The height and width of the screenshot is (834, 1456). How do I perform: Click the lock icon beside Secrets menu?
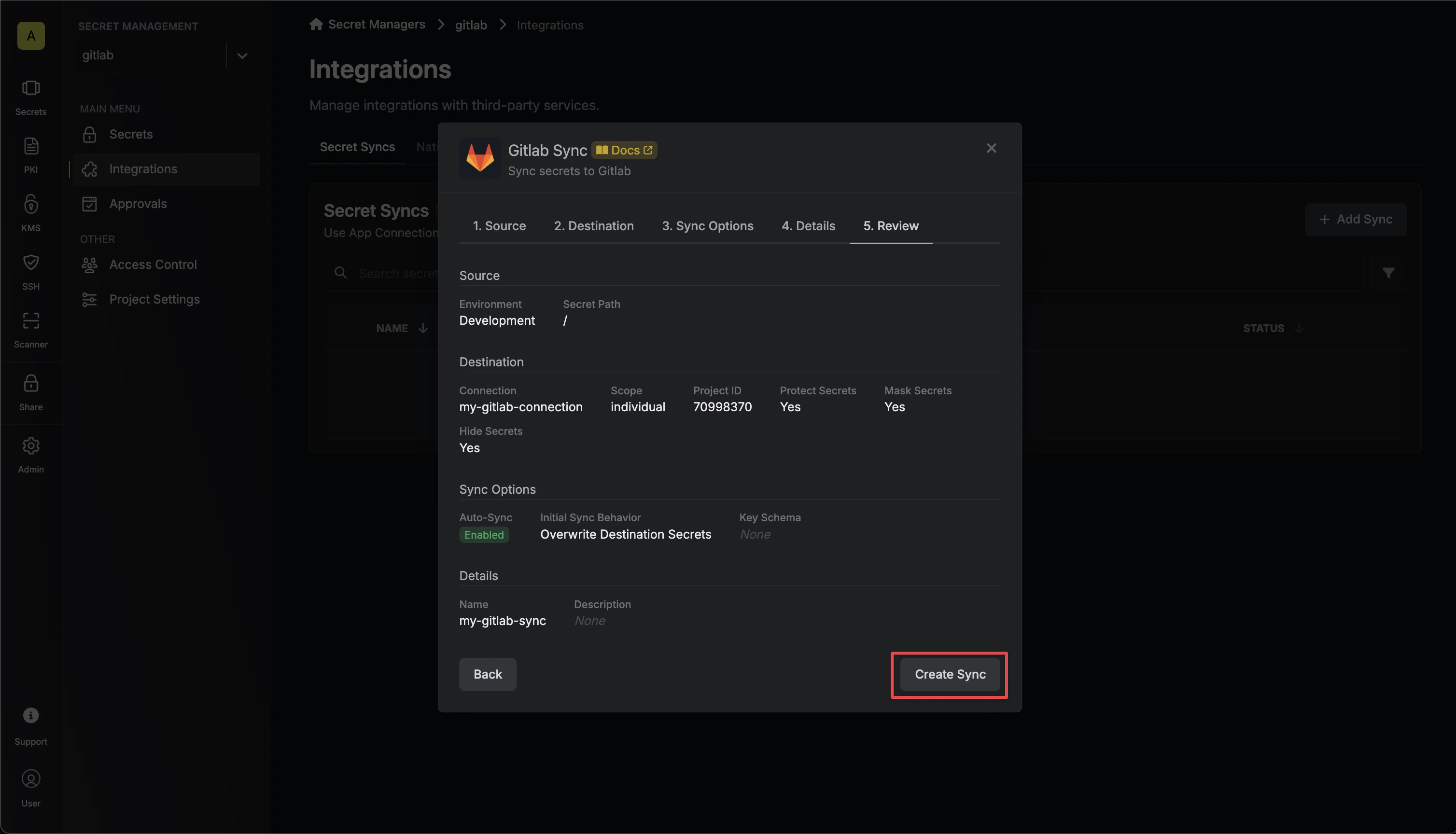pyautogui.click(x=89, y=135)
